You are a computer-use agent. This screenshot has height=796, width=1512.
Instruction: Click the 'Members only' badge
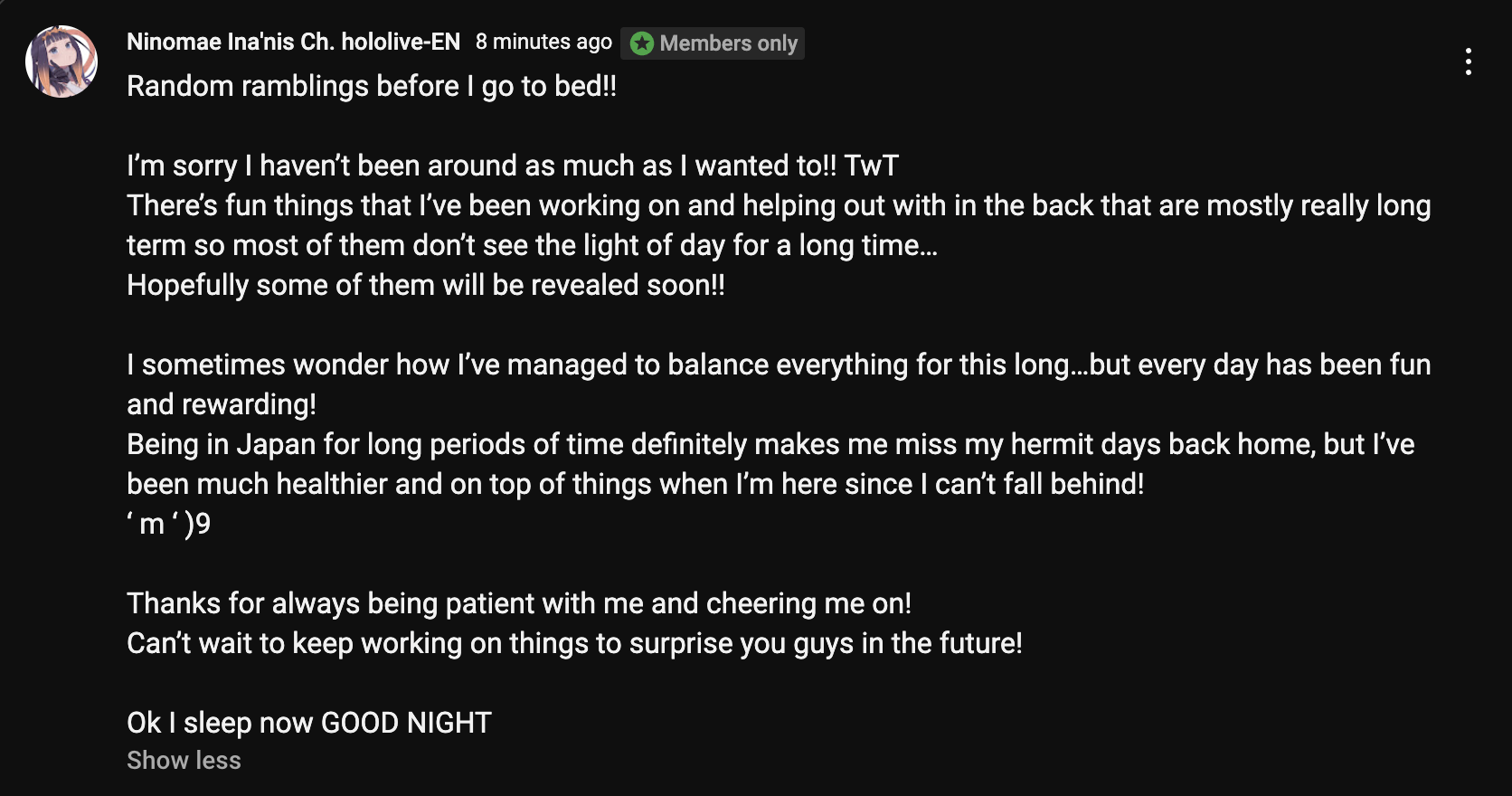[x=713, y=43]
